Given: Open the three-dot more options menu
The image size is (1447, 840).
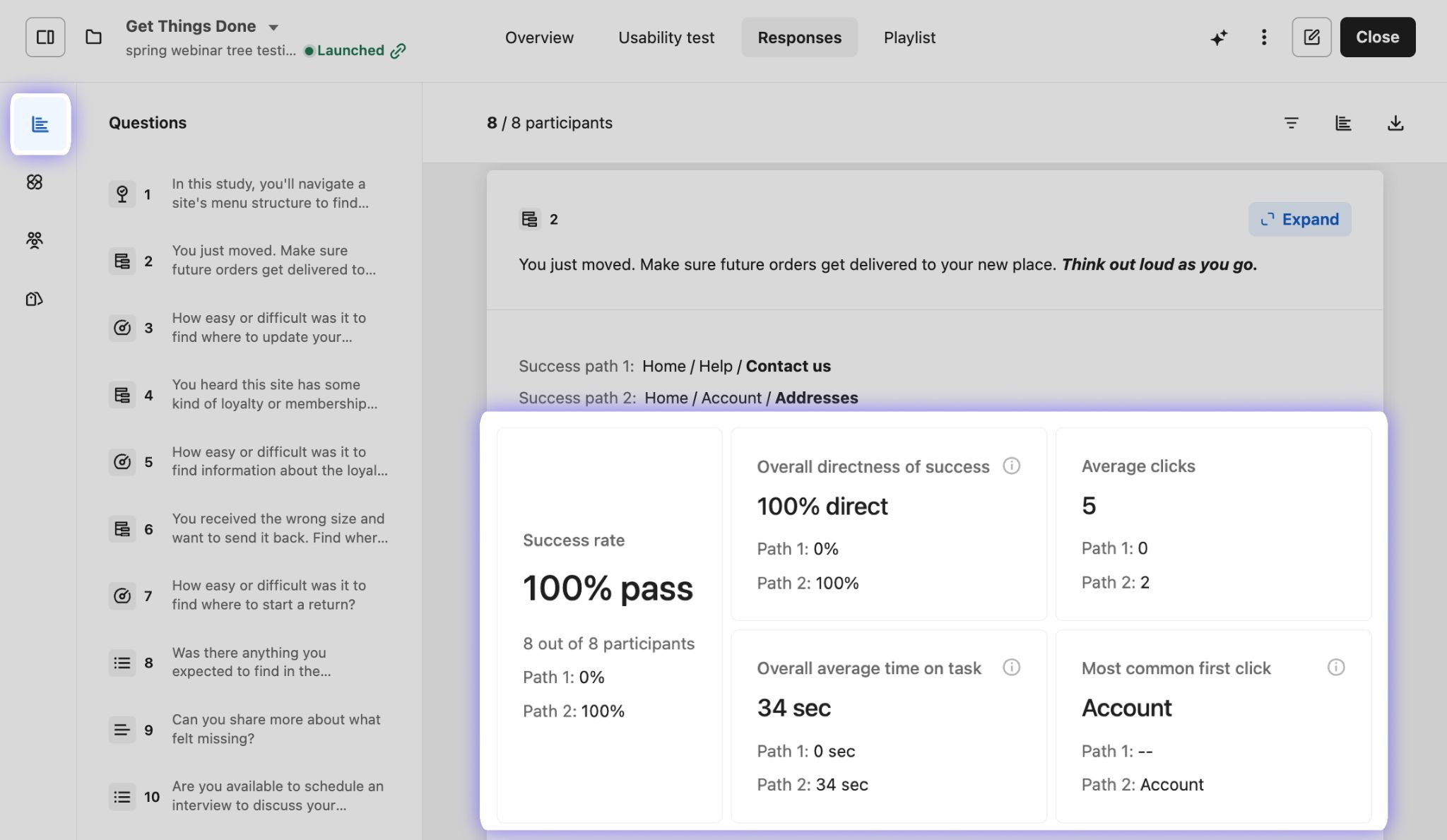Looking at the screenshot, I should coord(1264,37).
